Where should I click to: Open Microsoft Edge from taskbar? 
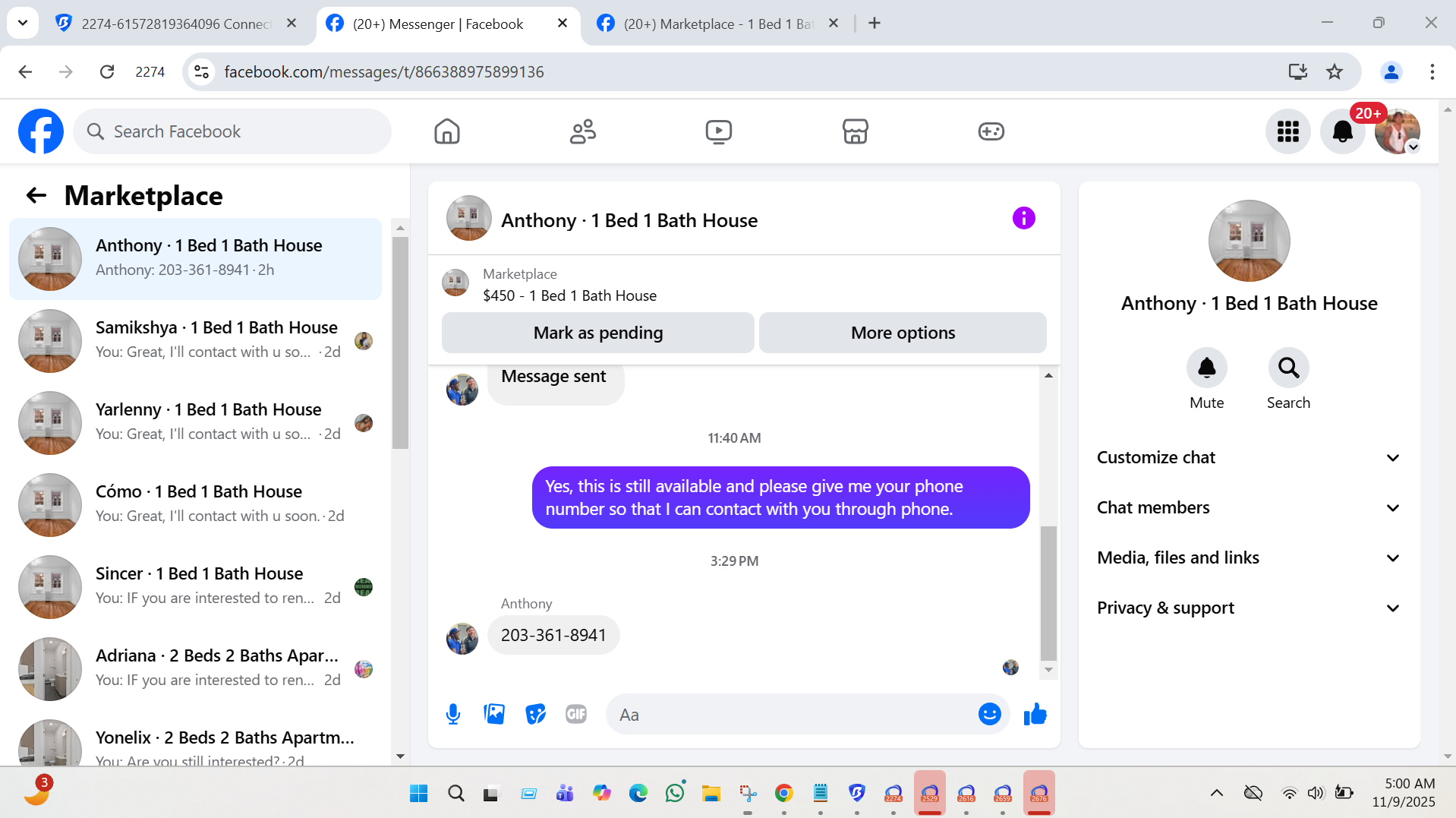638,793
